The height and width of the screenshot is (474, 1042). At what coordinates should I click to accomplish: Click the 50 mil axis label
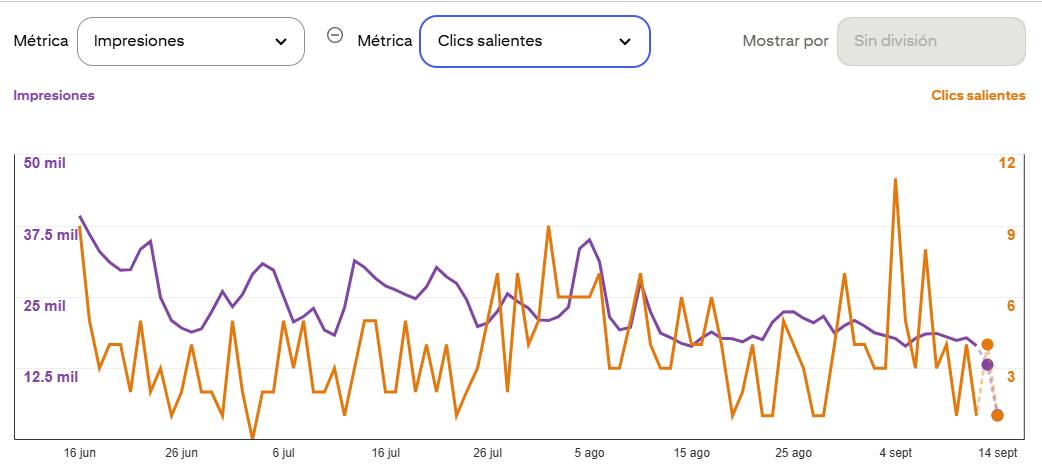(45, 163)
